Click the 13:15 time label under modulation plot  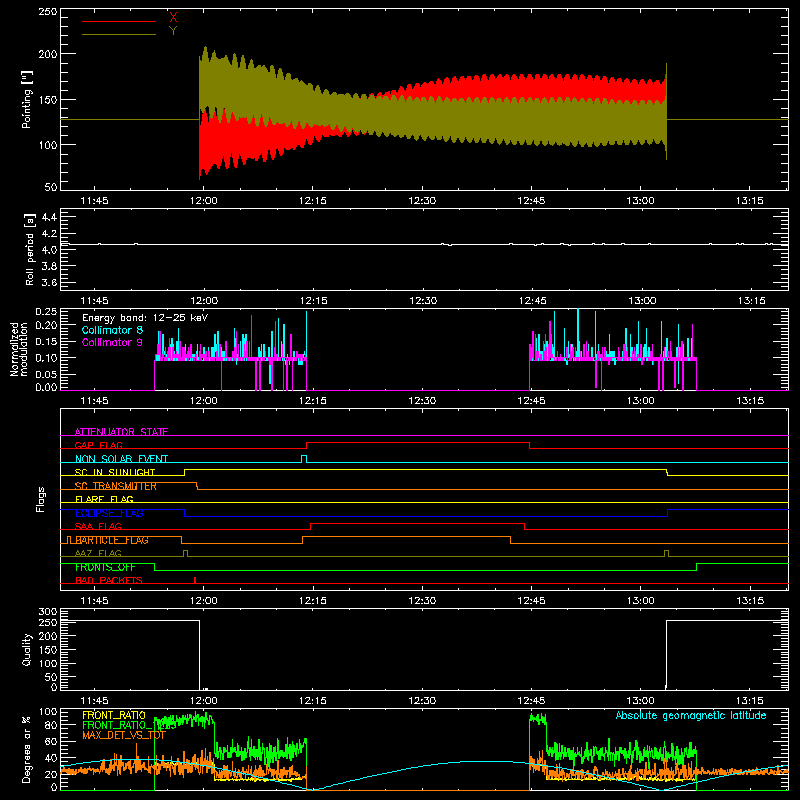click(750, 401)
